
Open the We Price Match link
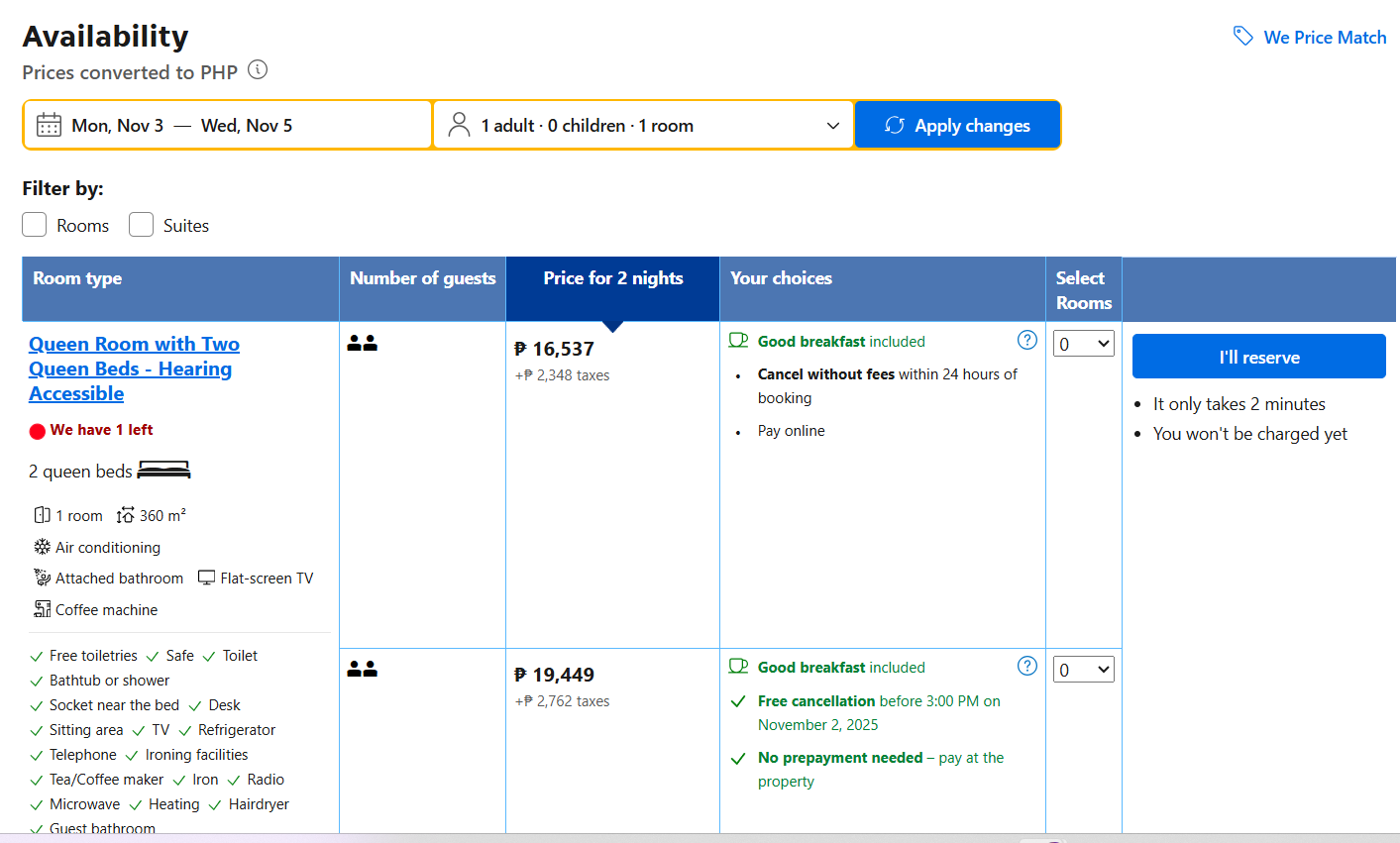1324,38
